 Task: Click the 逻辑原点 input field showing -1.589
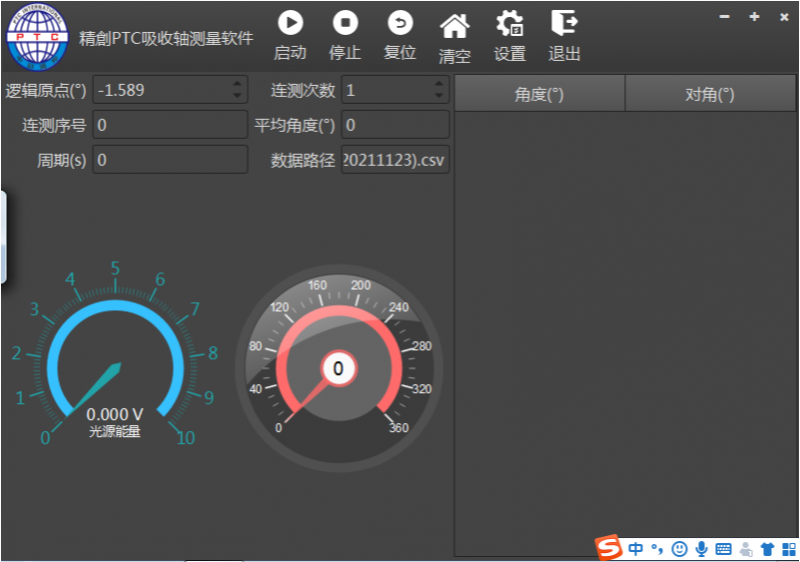(160, 91)
